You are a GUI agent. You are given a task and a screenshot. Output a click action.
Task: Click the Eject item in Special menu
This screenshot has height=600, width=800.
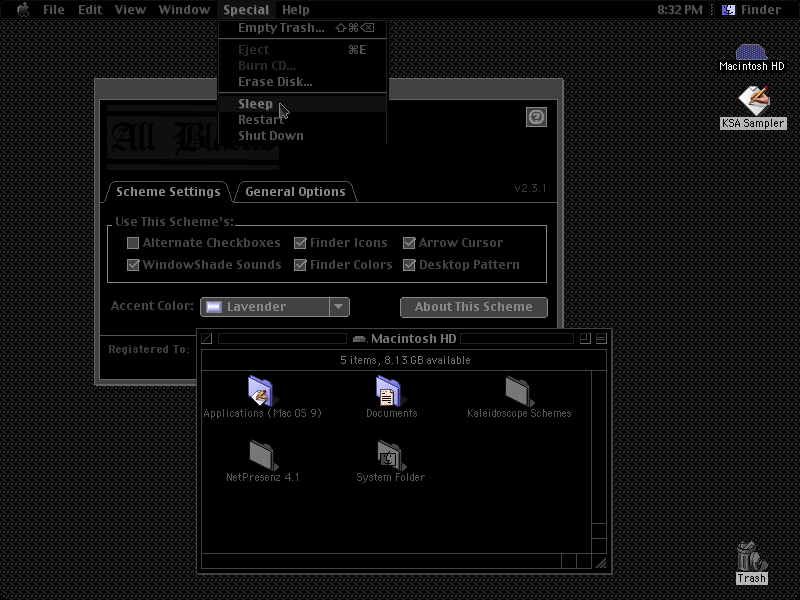pyautogui.click(x=302, y=49)
